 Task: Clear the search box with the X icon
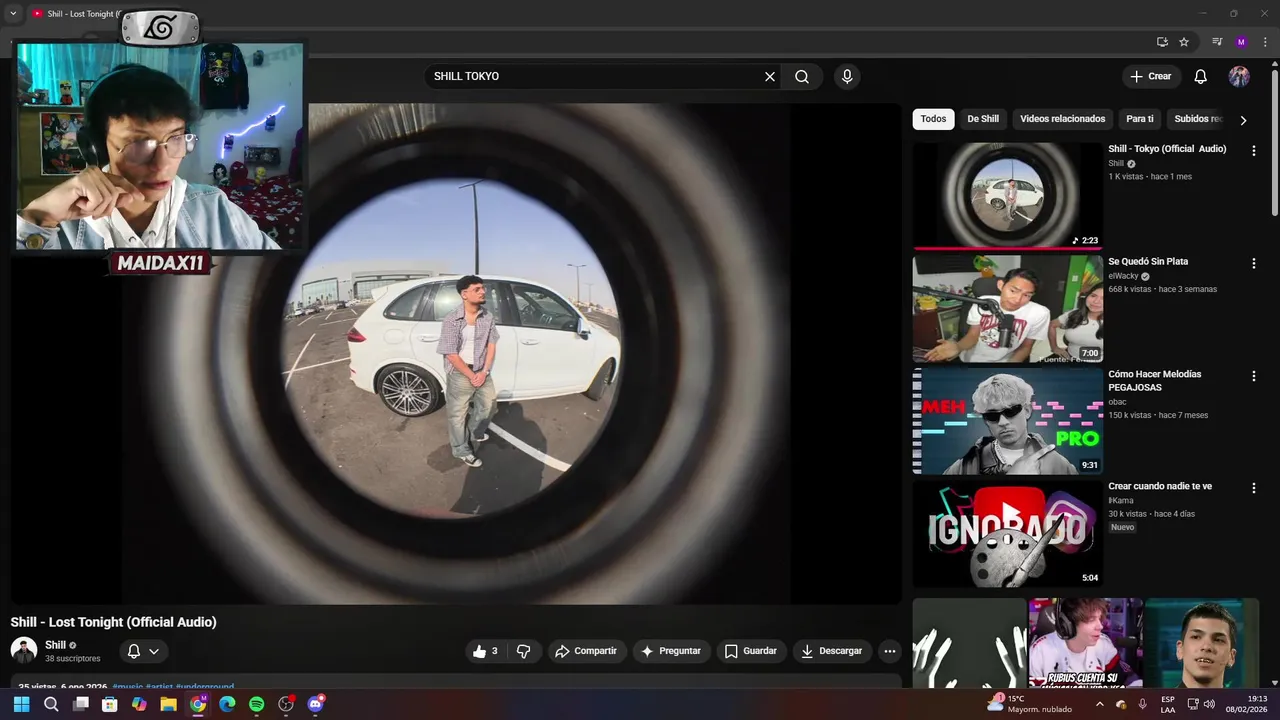(x=770, y=76)
